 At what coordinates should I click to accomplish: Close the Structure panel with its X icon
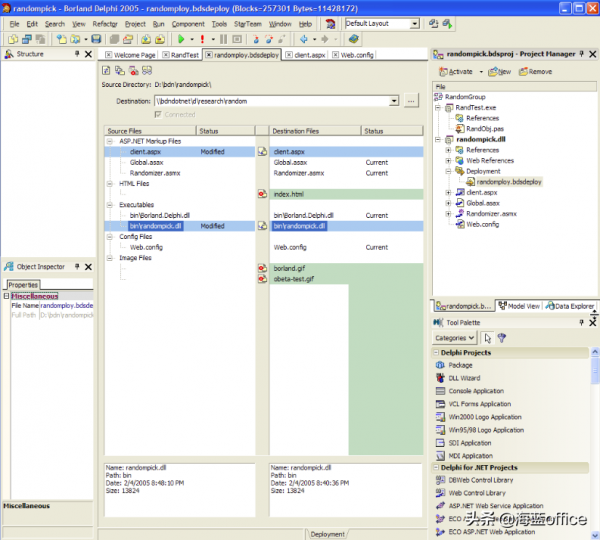pyautogui.click(x=89, y=54)
